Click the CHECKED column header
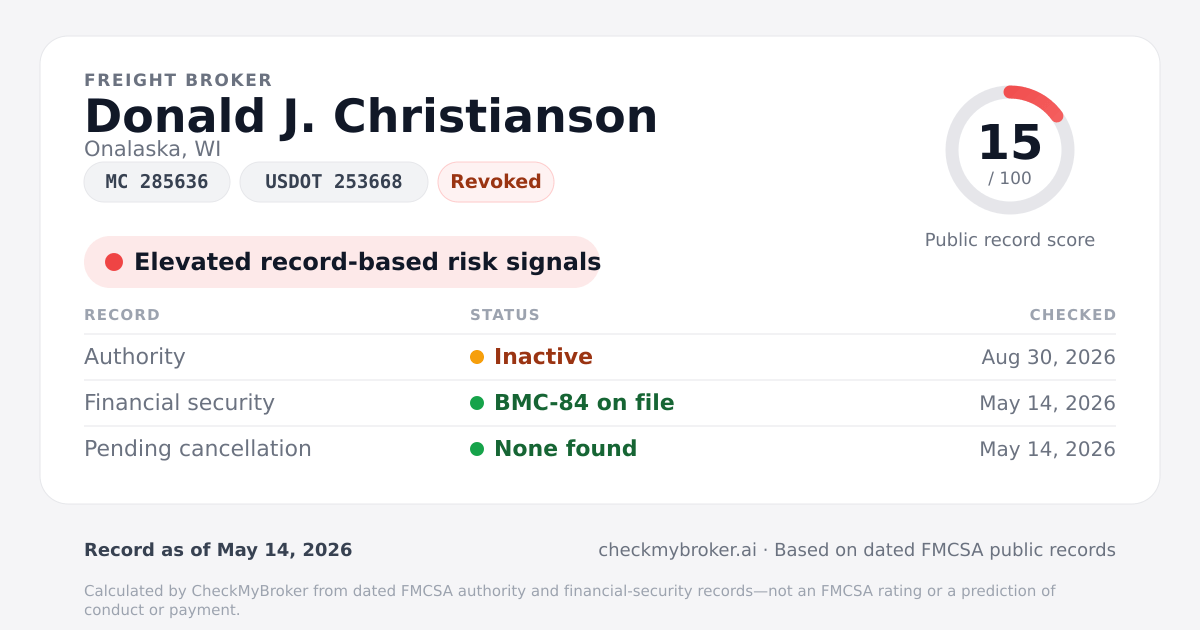Screen dimensions: 1200x630 pyautogui.click(x=1073, y=315)
